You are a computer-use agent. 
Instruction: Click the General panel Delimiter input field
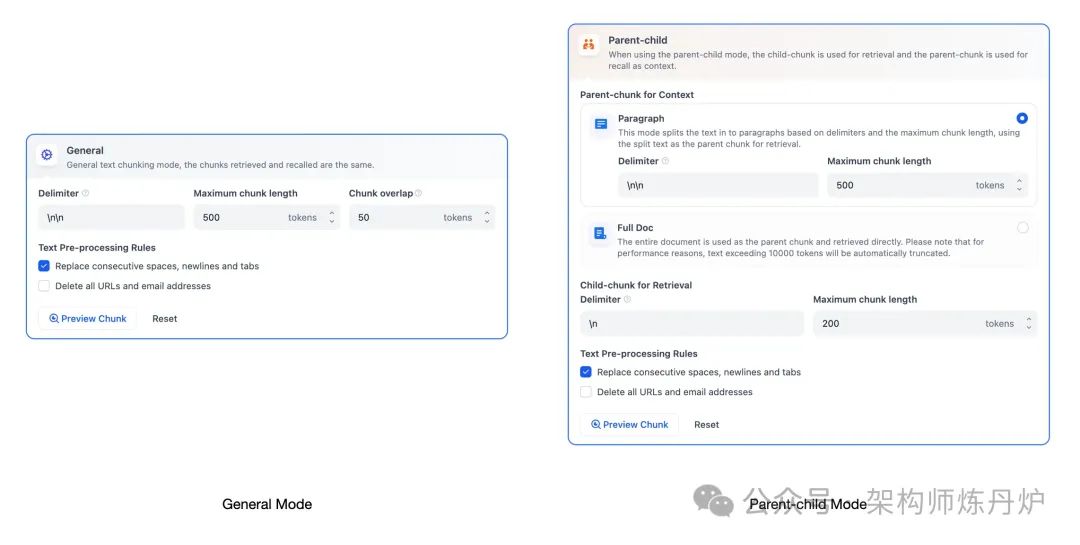coord(110,217)
